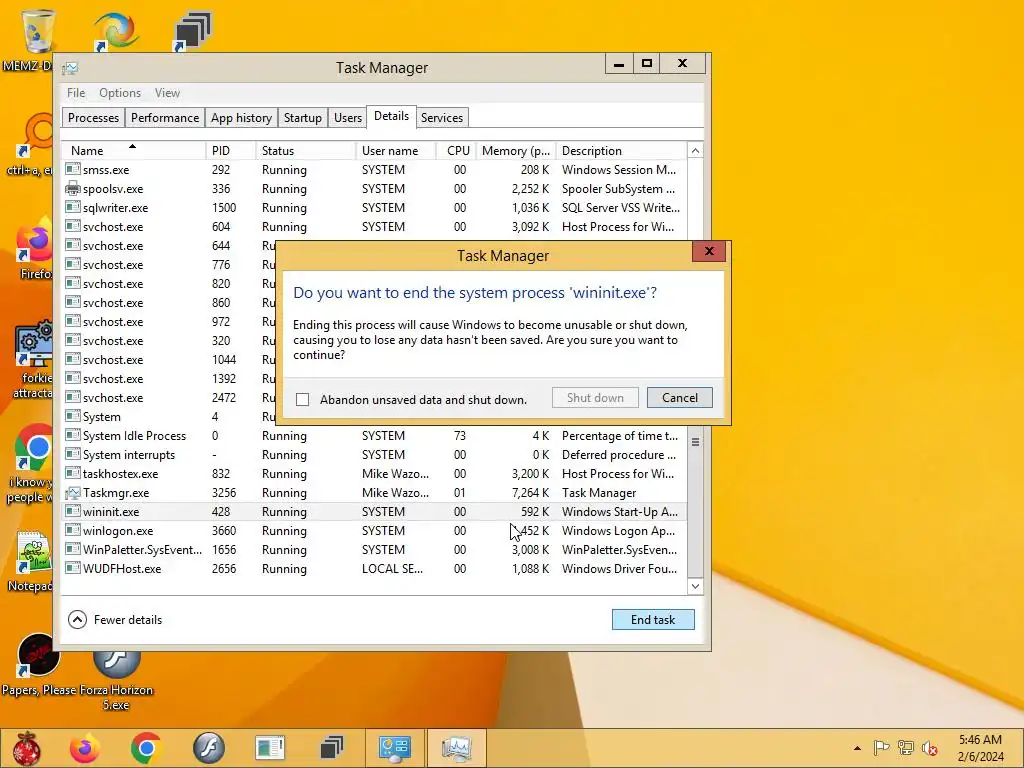Click the spoolsv.exe printer icon

point(72,189)
